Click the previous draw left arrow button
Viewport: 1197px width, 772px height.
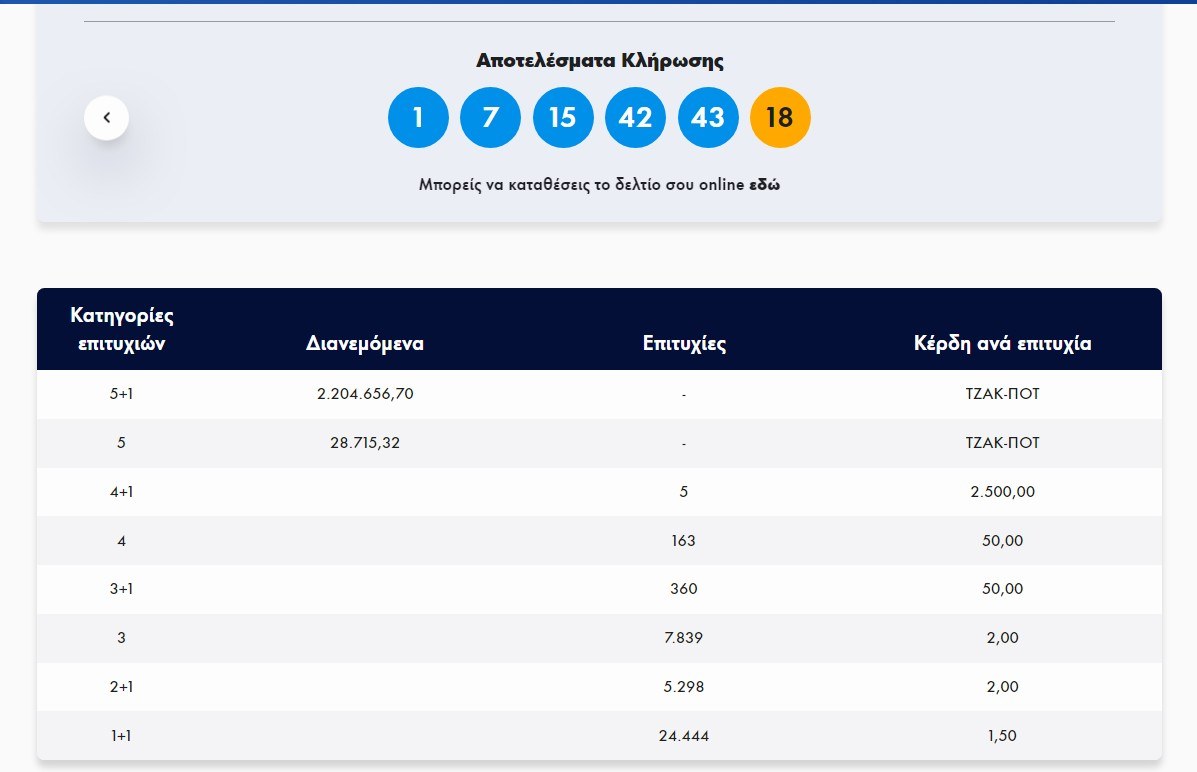tap(106, 118)
